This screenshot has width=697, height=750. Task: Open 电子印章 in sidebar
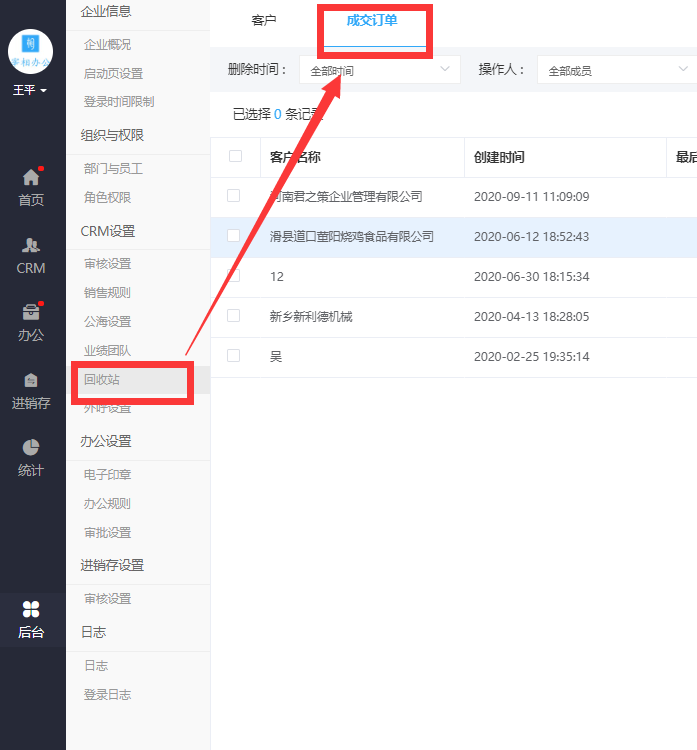click(x=107, y=474)
